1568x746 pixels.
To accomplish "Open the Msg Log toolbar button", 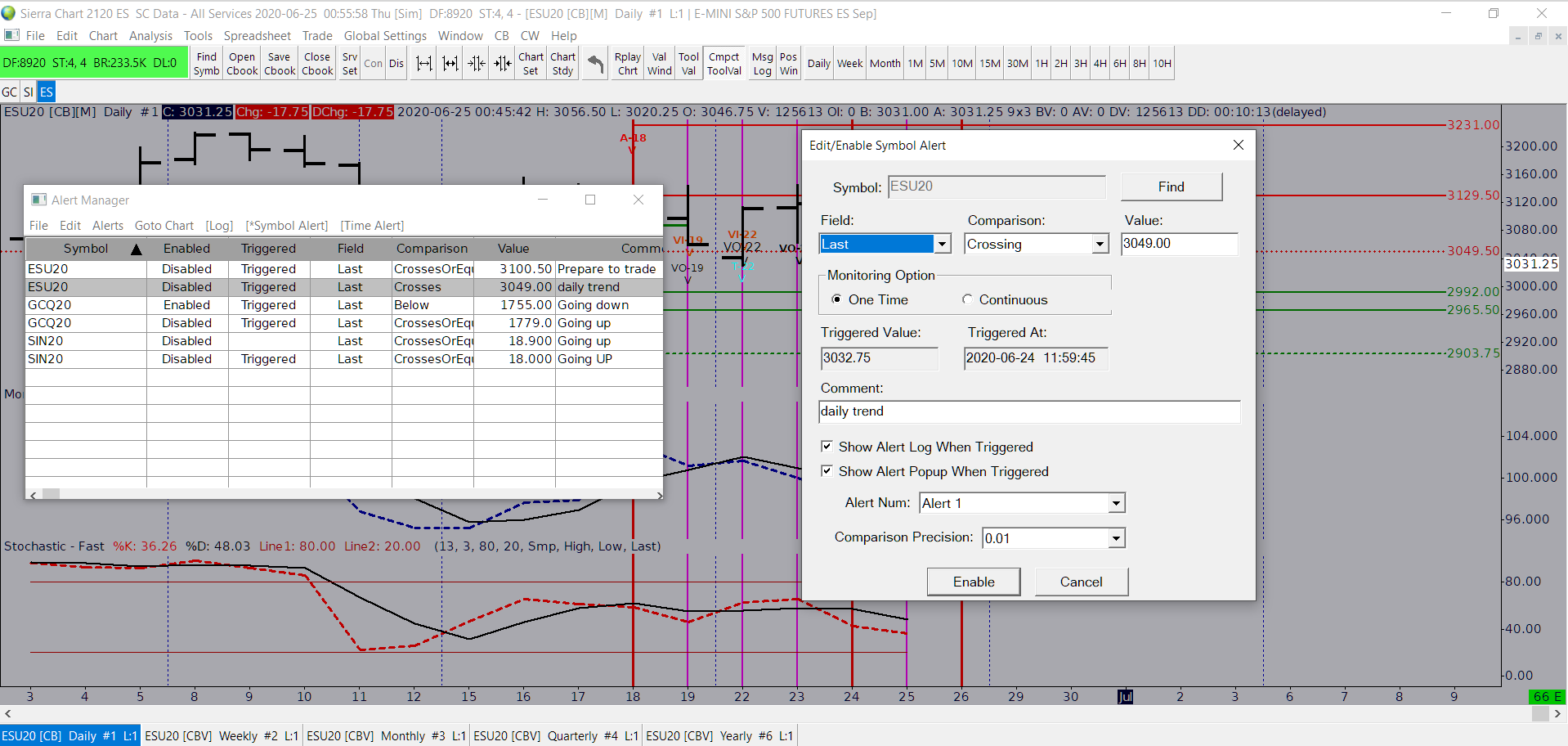I will click(x=762, y=64).
